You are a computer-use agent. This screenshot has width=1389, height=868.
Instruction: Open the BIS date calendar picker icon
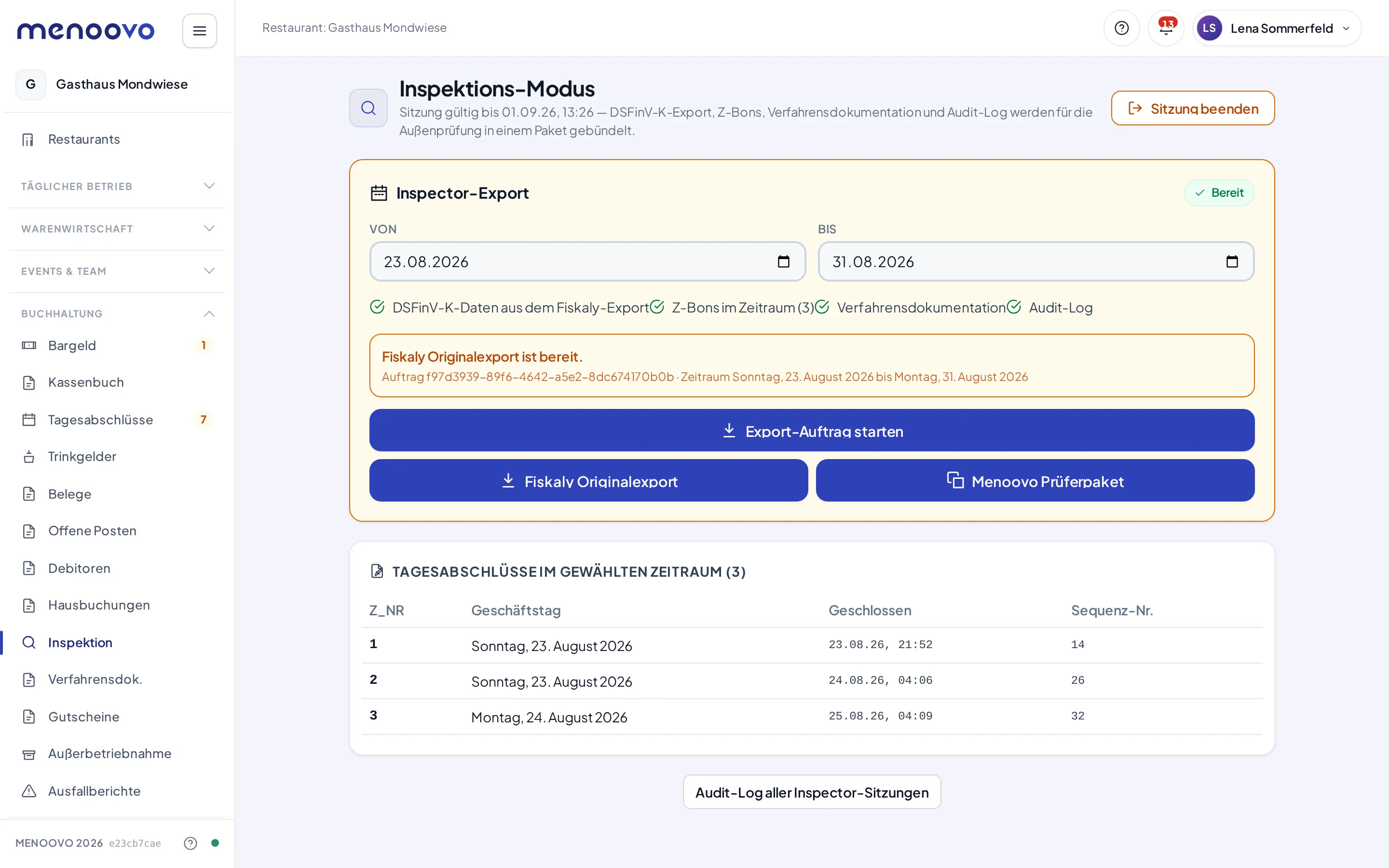[x=1232, y=262]
